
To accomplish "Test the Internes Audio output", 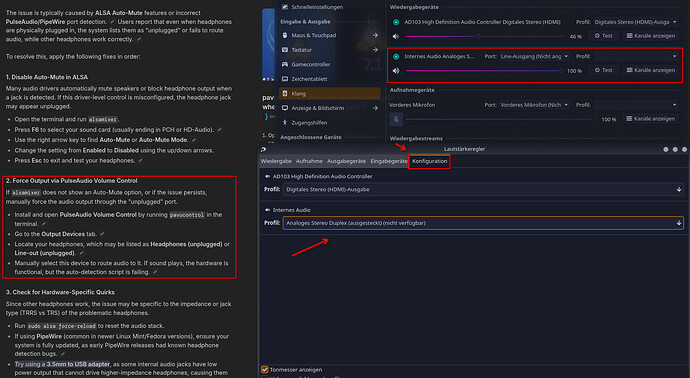I will click(604, 70).
